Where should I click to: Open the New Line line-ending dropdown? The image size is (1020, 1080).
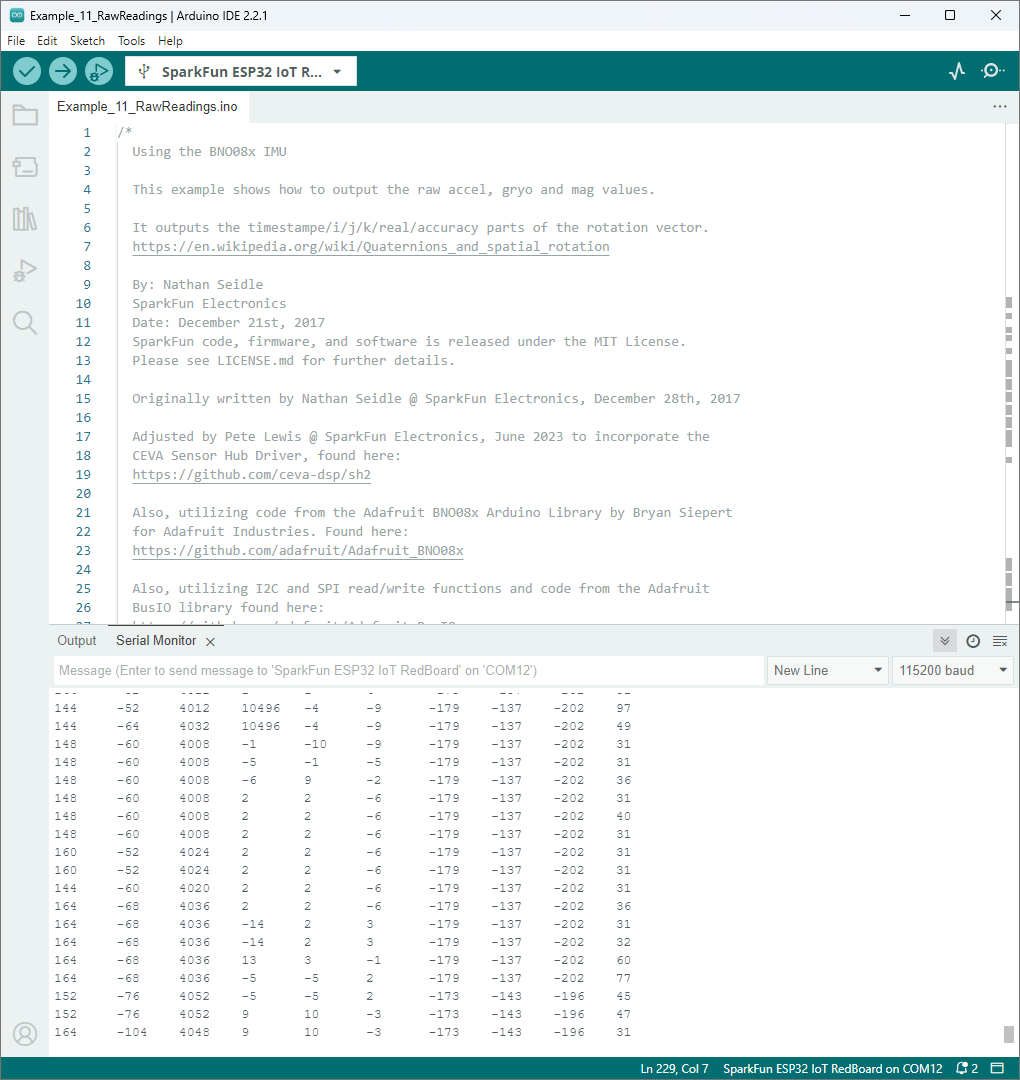click(x=828, y=670)
